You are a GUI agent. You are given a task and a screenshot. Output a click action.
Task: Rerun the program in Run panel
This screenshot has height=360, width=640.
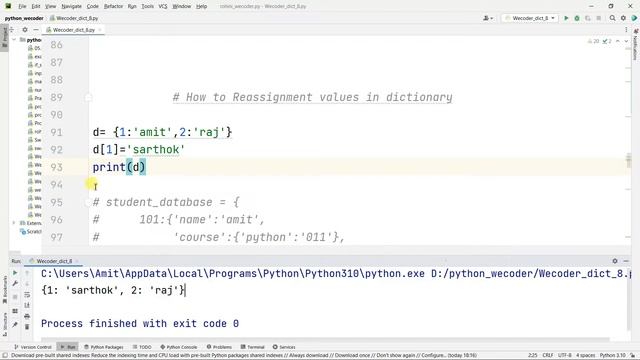click(x=15, y=273)
